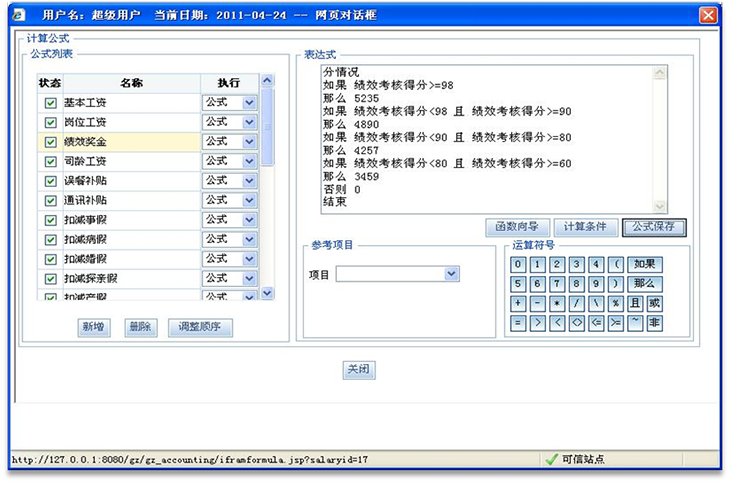Click the 关闭 button to close dialog
Viewport: 730px width, 483px height.
click(x=359, y=370)
